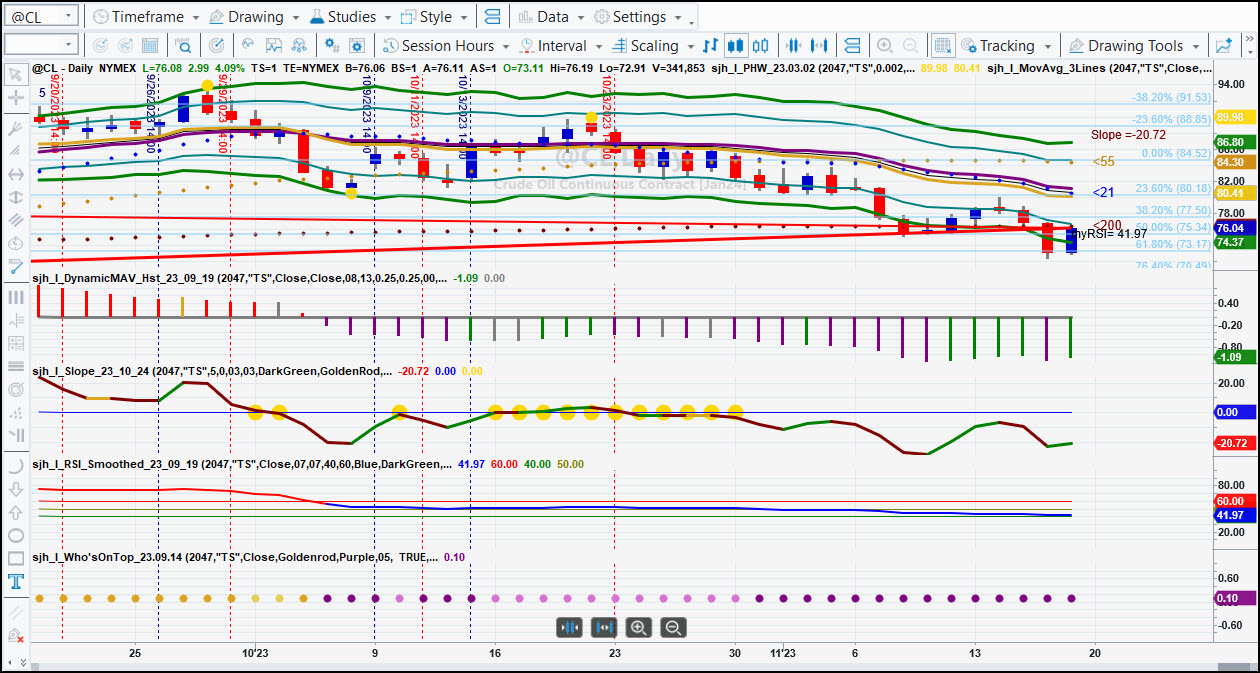Click the zoom out magnifier in top toolbar
Viewport: 1260px width, 673px height.
pos(909,46)
